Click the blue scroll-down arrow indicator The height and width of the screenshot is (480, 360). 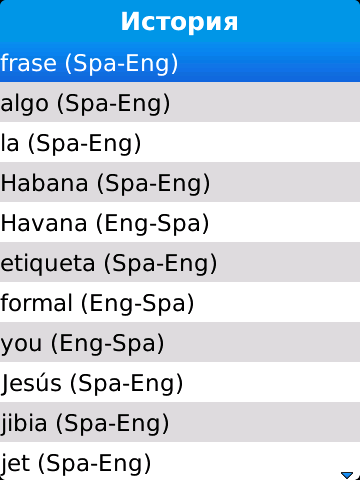(347, 475)
